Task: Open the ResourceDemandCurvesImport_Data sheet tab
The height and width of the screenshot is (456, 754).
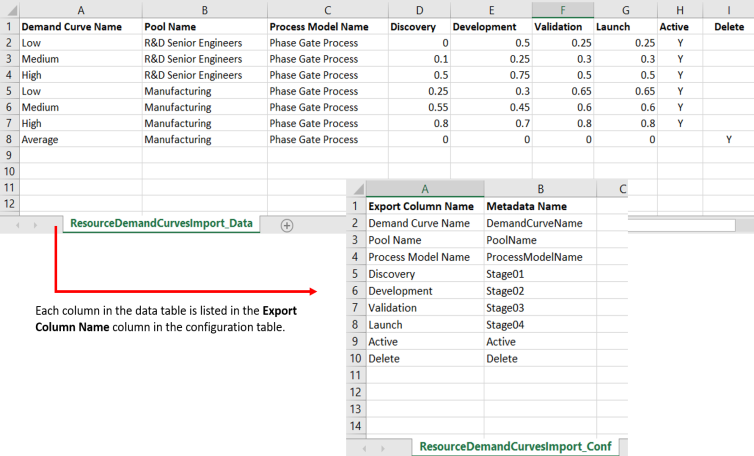Action: [x=161, y=223]
